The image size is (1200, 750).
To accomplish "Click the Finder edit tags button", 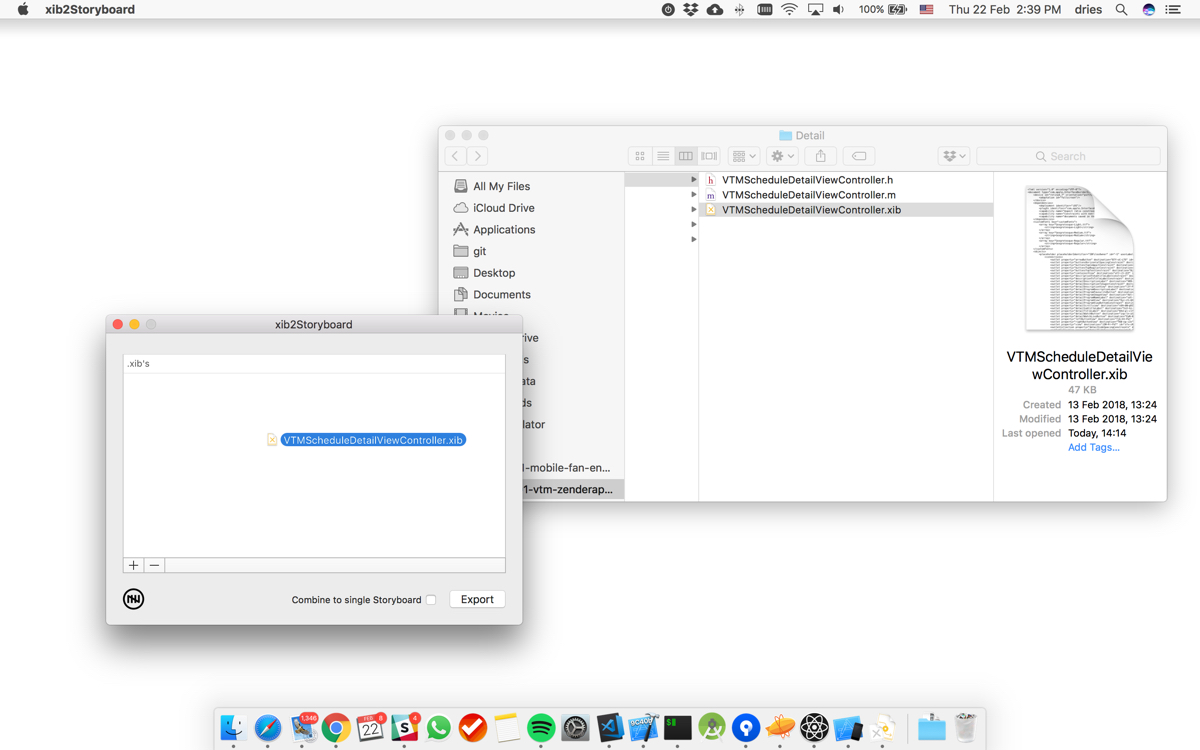I will pos(859,156).
